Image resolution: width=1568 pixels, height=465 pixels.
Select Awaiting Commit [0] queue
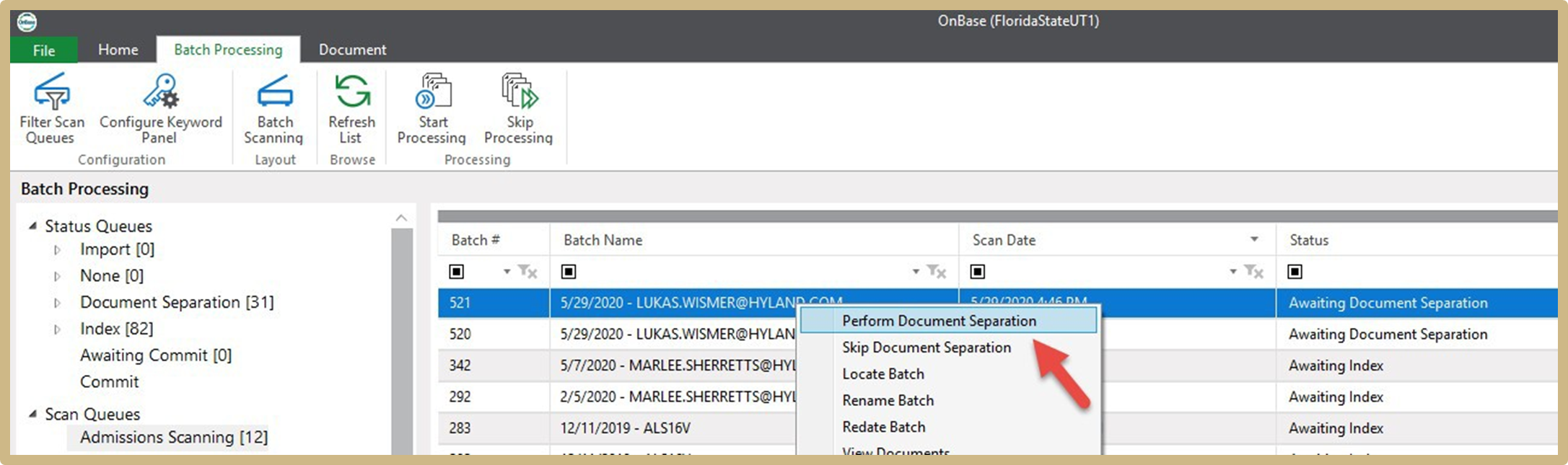click(155, 355)
